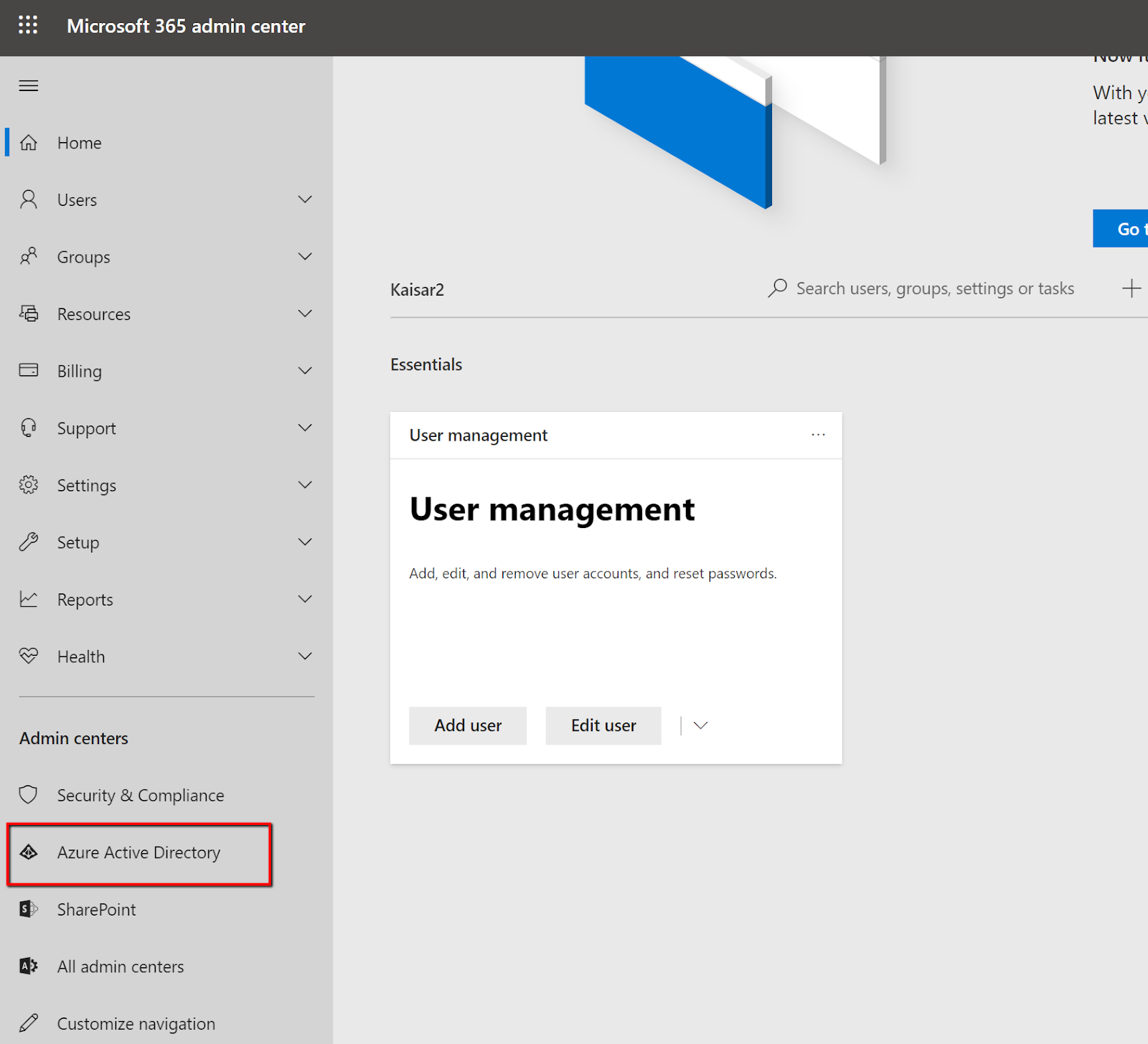Click the large User management heading
The image size is (1148, 1044).
[x=552, y=510]
